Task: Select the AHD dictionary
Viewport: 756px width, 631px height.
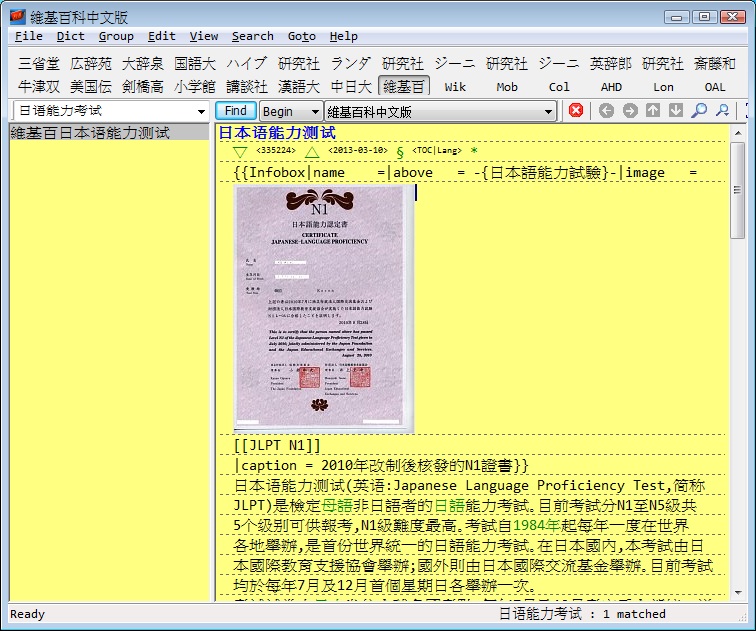Action: tap(611, 87)
